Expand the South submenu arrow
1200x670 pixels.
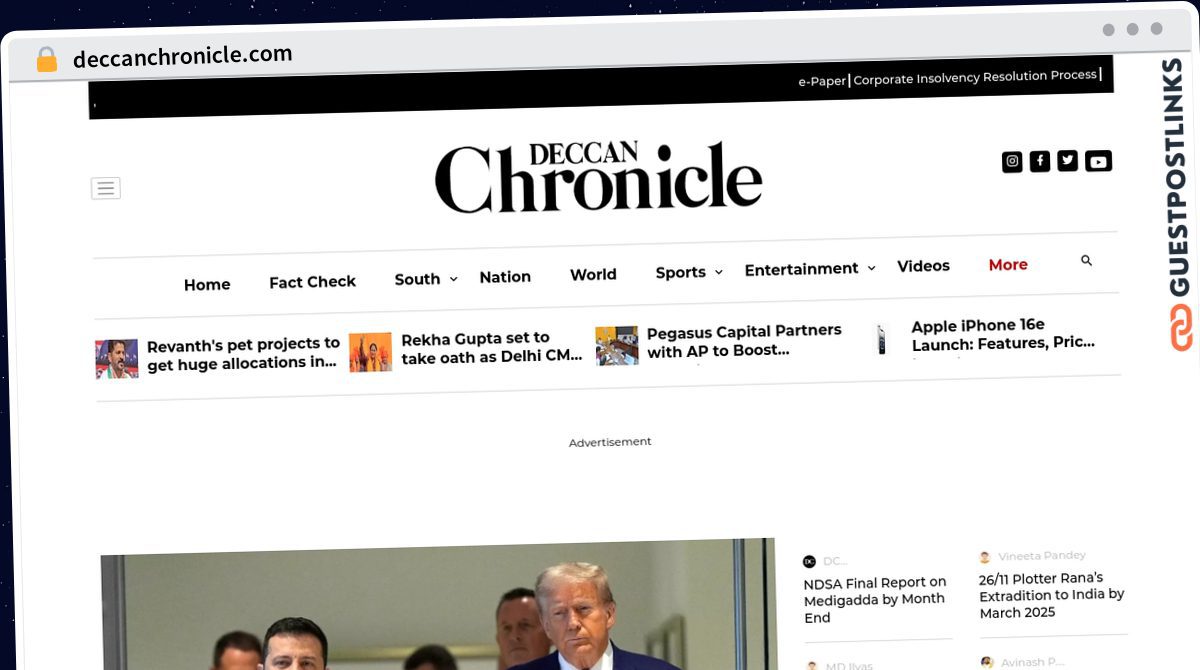(453, 279)
